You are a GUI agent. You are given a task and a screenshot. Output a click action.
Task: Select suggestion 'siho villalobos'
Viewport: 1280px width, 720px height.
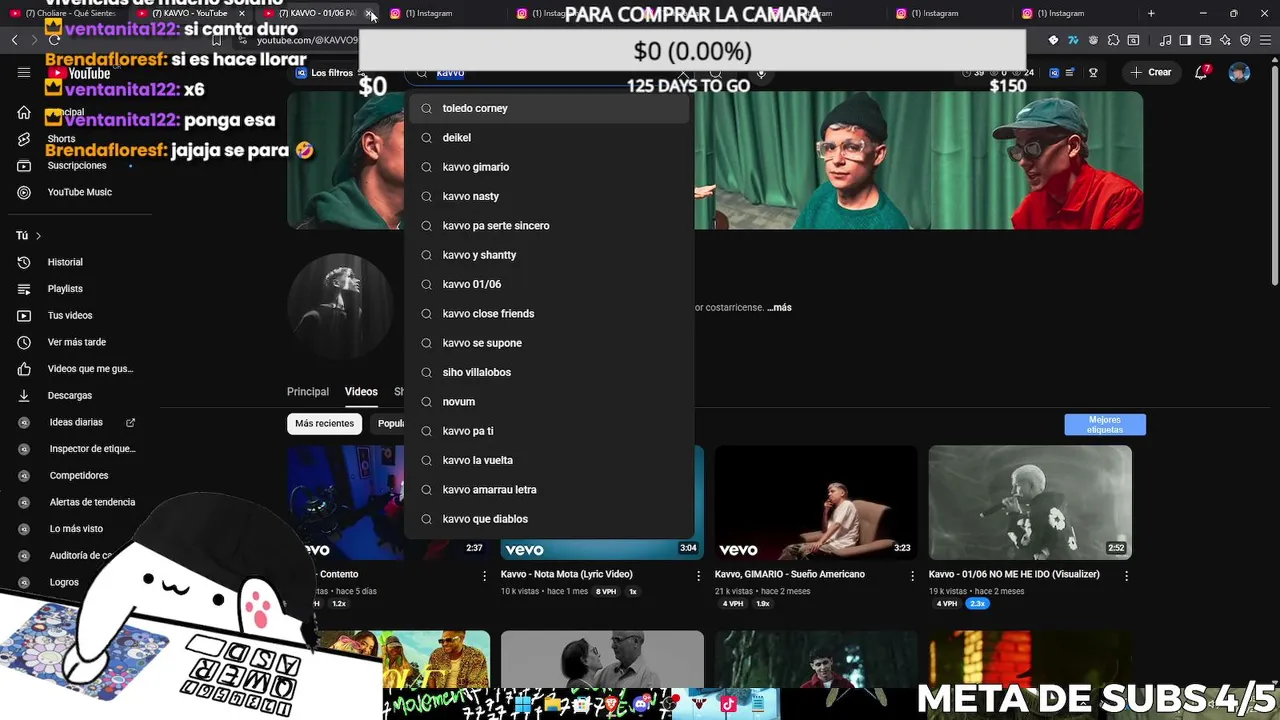tap(549, 372)
